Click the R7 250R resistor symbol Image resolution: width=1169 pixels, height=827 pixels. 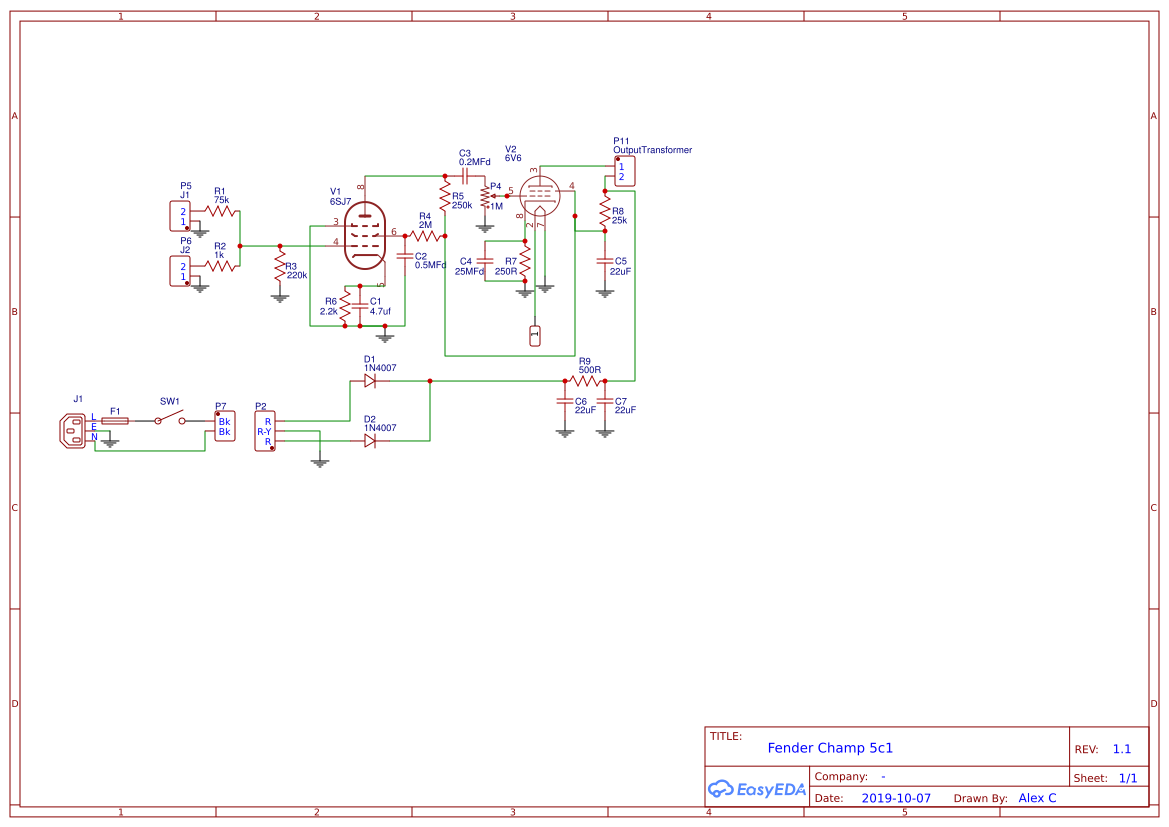[x=525, y=261]
